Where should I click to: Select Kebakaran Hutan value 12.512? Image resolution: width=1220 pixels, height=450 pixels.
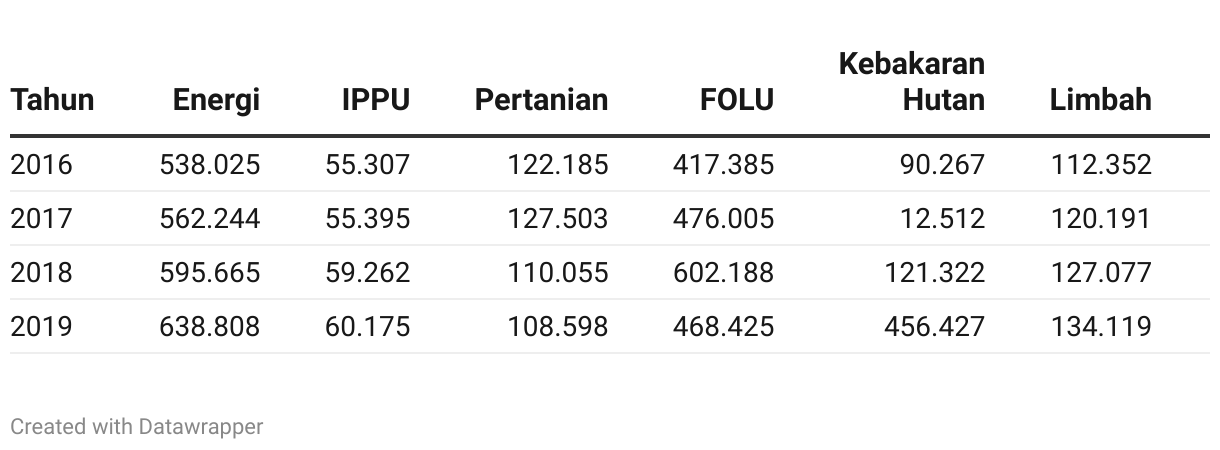942,218
